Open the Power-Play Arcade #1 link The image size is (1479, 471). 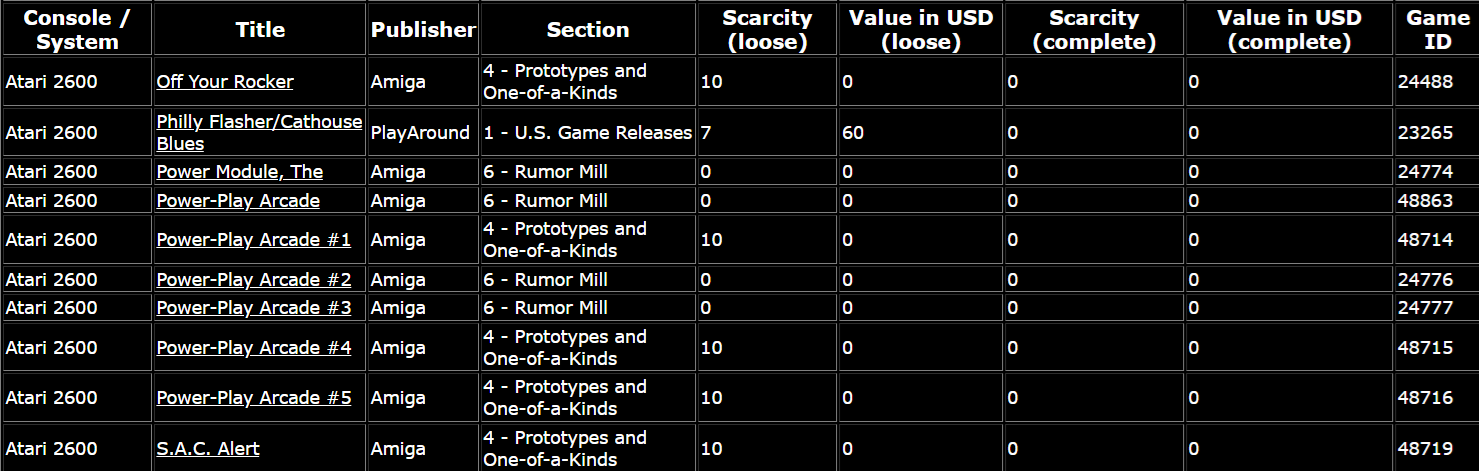253,240
